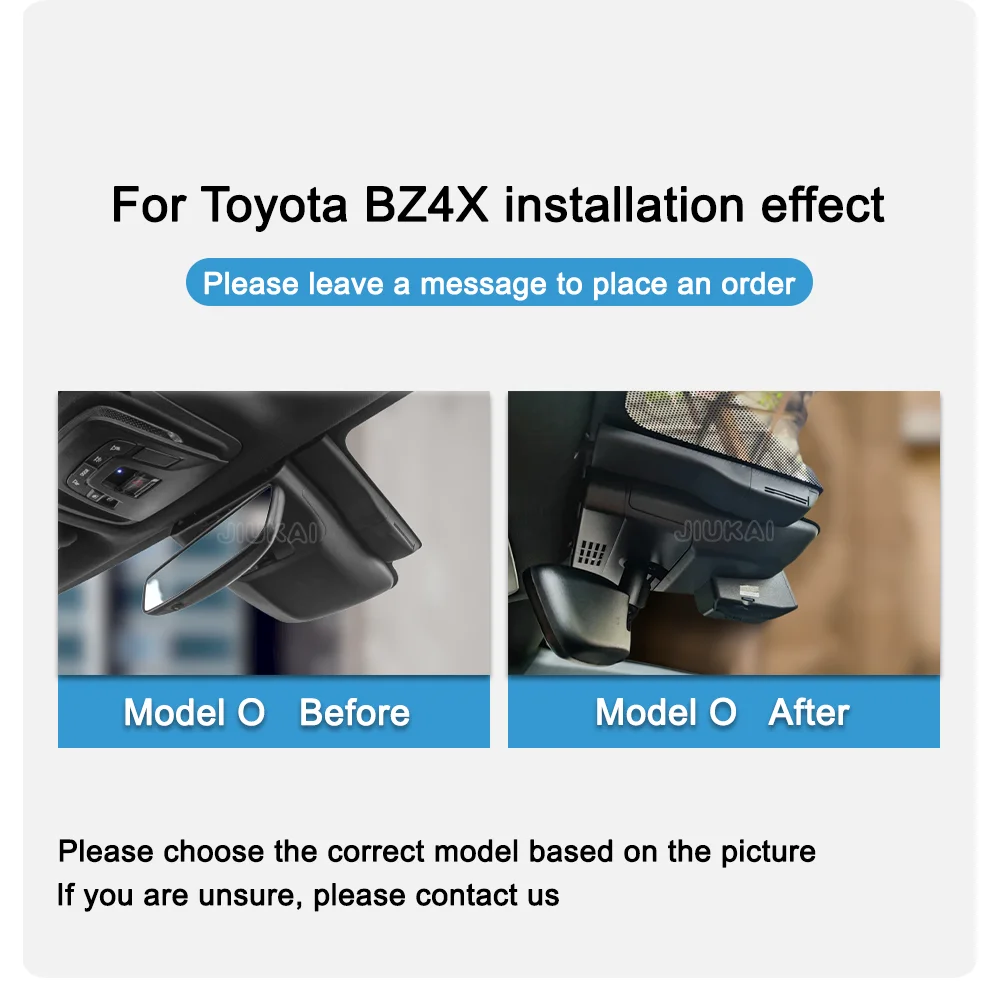Click the 'For Toyota BZ4X installation effect' heading
Image resolution: width=1000 pixels, height=1000 pixels.
click(498, 205)
